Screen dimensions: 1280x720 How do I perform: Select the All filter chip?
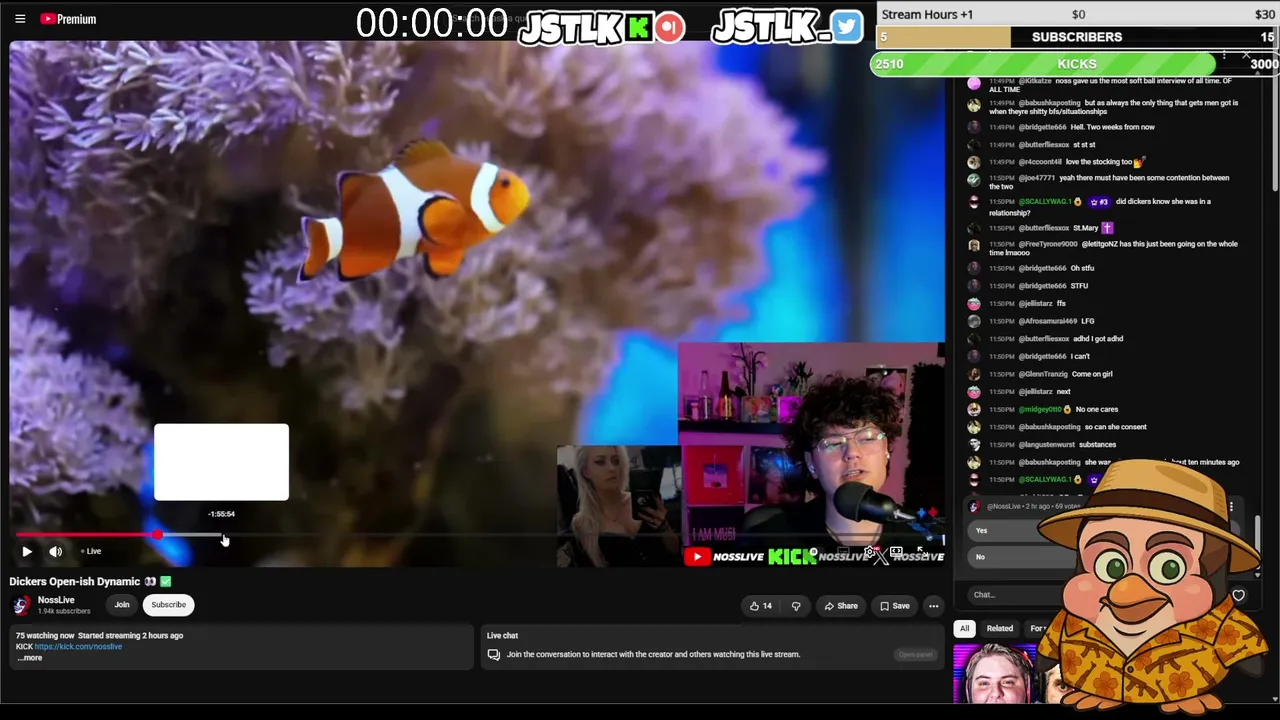coord(964,628)
